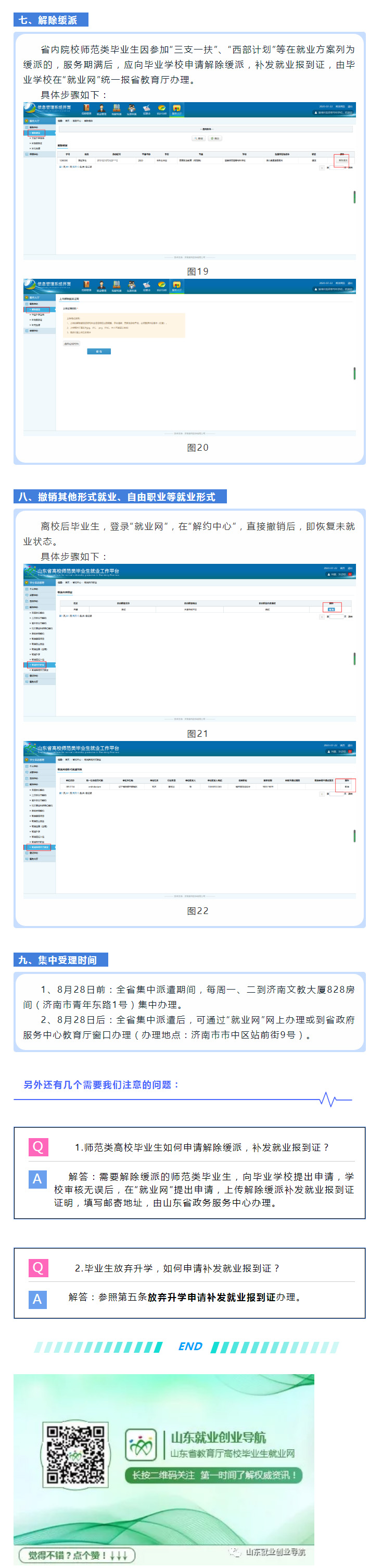
Task: Click the blue 撤销 button in Figure 21
Action: tap(331, 609)
